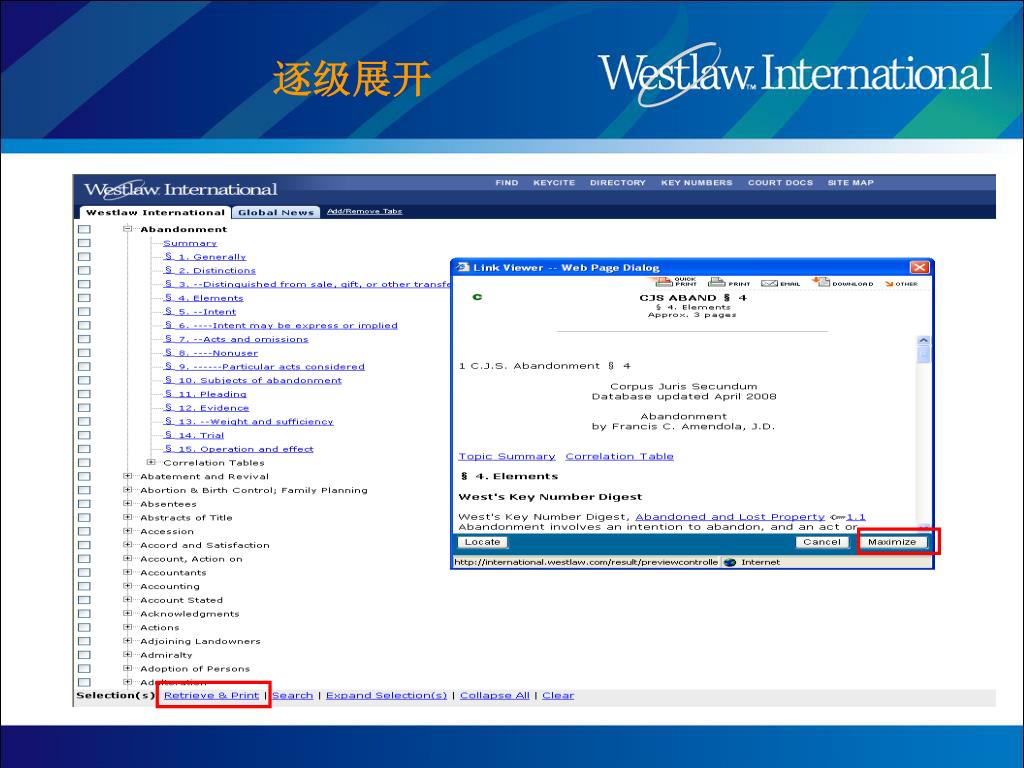Click the Internet zone globe icon

click(730, 562)
